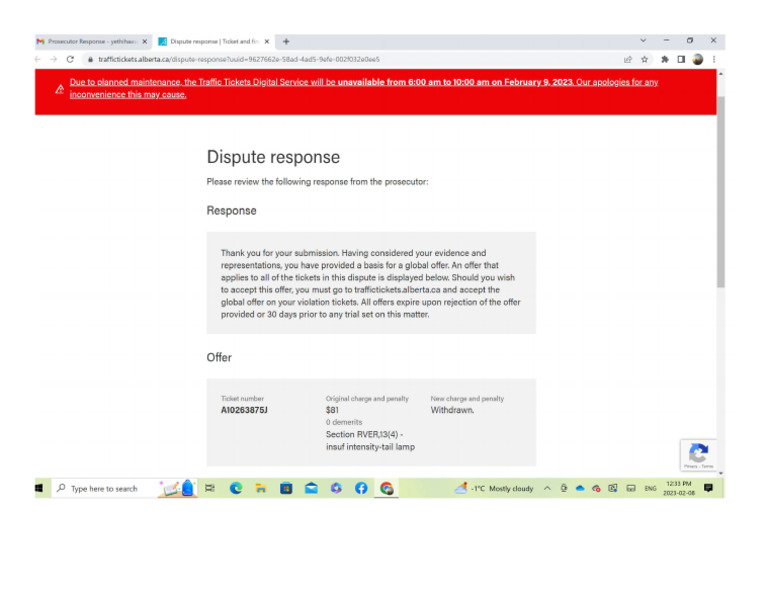Screen dimensions: 768x594
Task: Open Microsoft Edge from the taskbar
Action: click(236, 488)
